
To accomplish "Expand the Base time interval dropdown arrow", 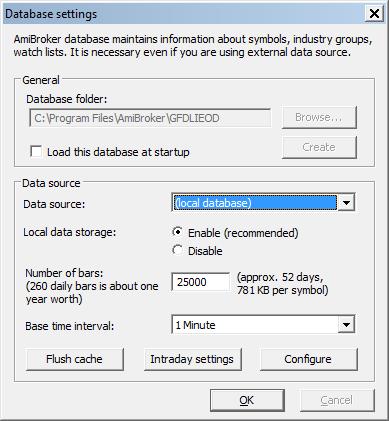I will pyautogui.click(x=346, y=324).
